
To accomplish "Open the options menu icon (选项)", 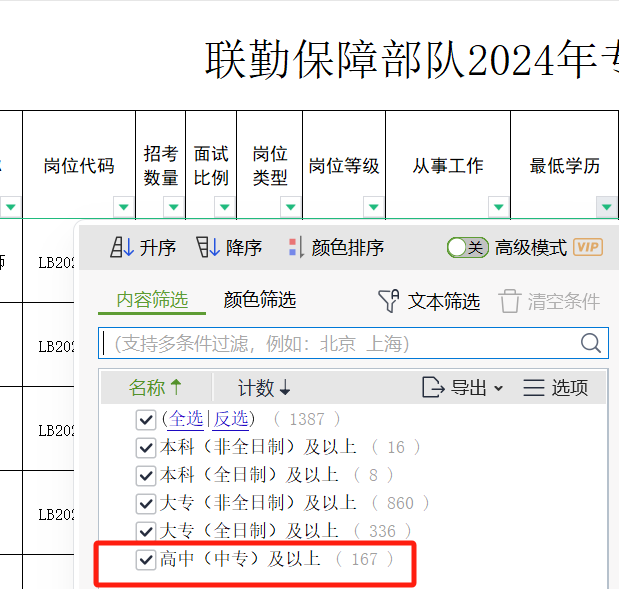I will point(534,388).
